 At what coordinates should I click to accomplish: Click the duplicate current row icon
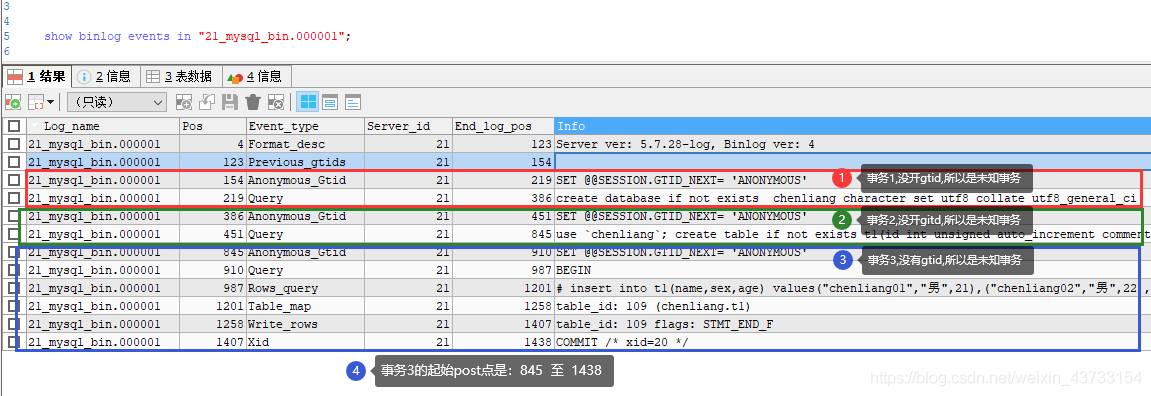click(x=207, y=102)
